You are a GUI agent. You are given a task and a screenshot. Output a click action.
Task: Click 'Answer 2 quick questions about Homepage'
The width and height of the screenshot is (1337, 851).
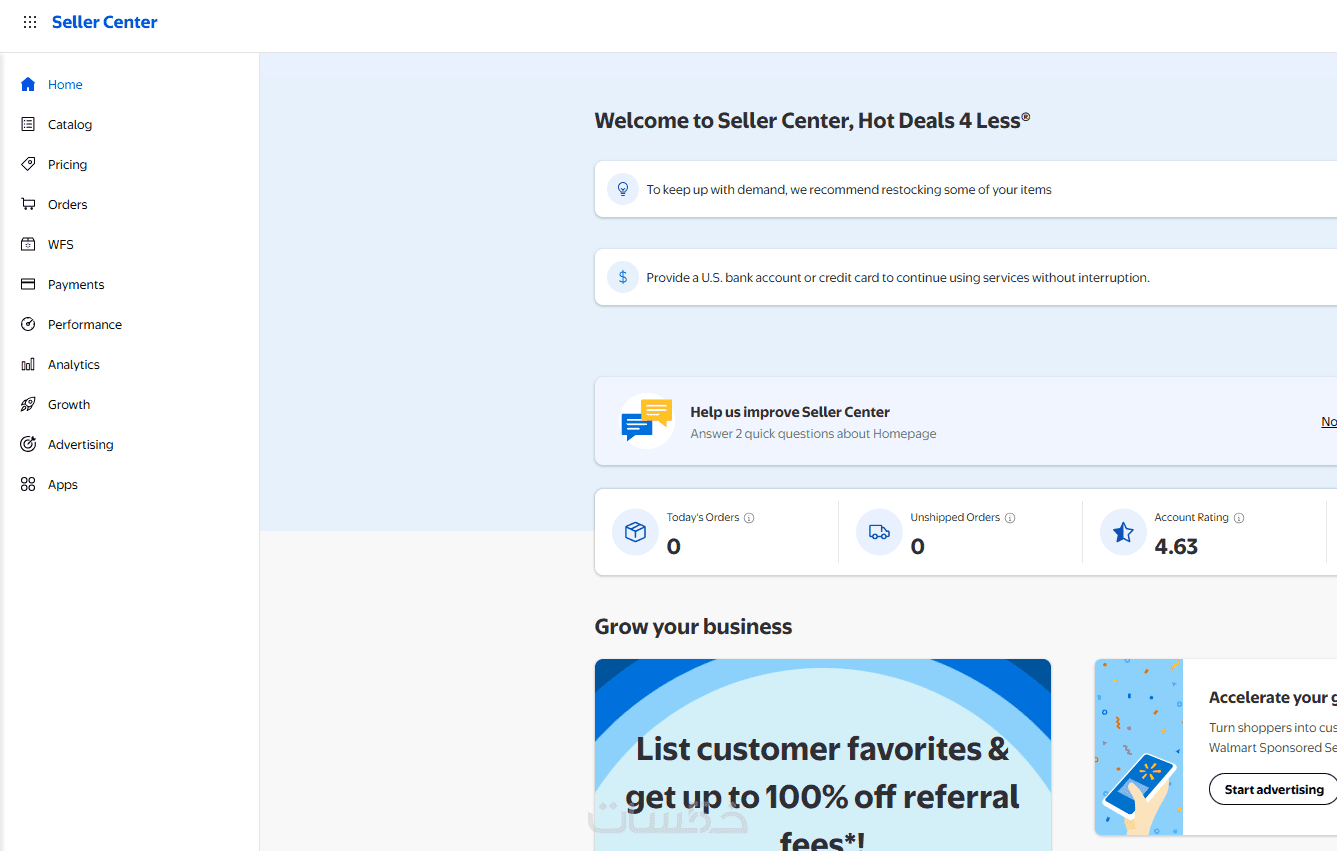pyautogui.click(x=813, y=434)
